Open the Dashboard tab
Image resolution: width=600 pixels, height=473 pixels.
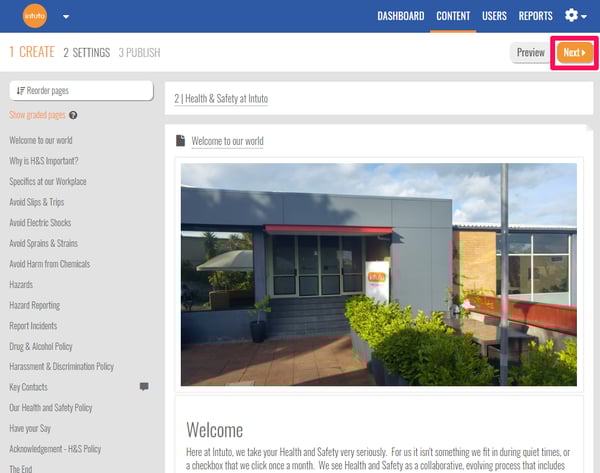[401, 16]
